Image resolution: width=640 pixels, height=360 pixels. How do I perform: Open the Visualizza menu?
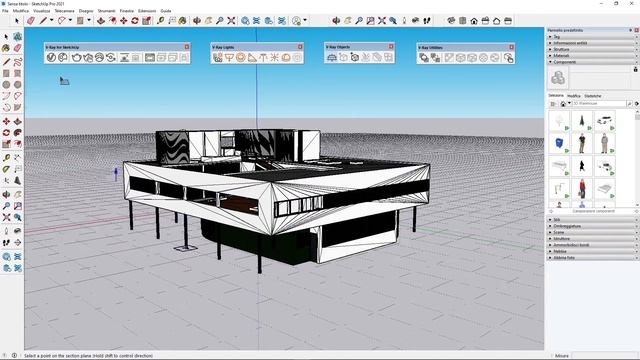coord(41,11)
